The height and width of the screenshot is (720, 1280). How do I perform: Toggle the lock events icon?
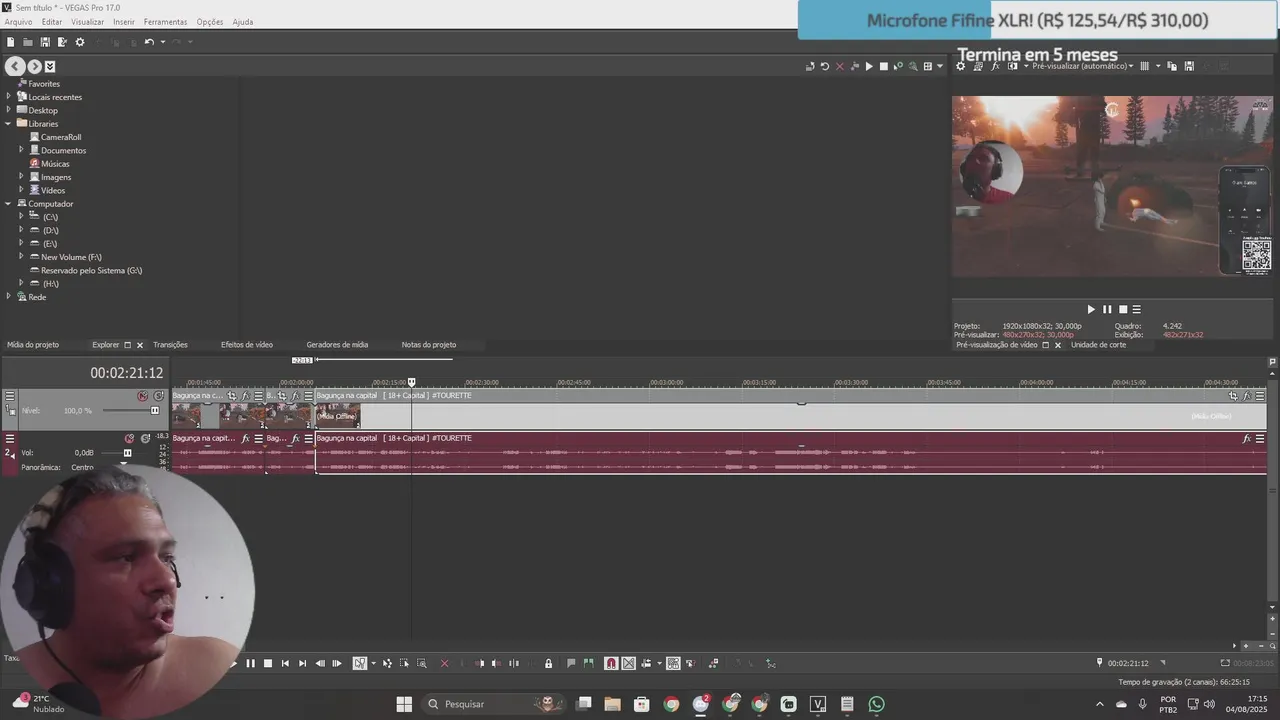(548, 663)
